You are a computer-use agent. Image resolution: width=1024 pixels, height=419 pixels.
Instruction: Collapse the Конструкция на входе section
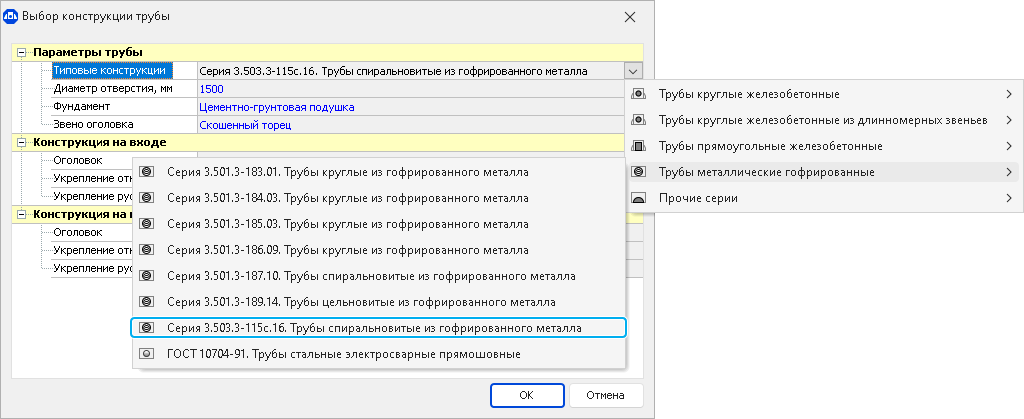22,143
